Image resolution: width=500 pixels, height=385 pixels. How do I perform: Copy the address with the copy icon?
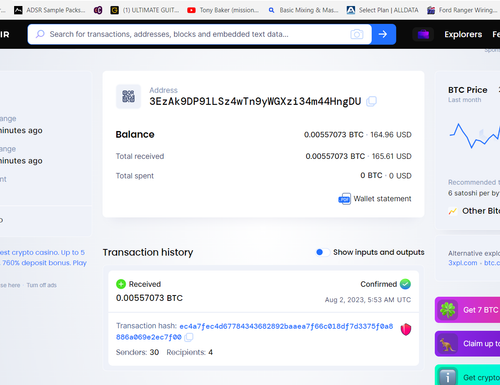[x=371, y=101]
